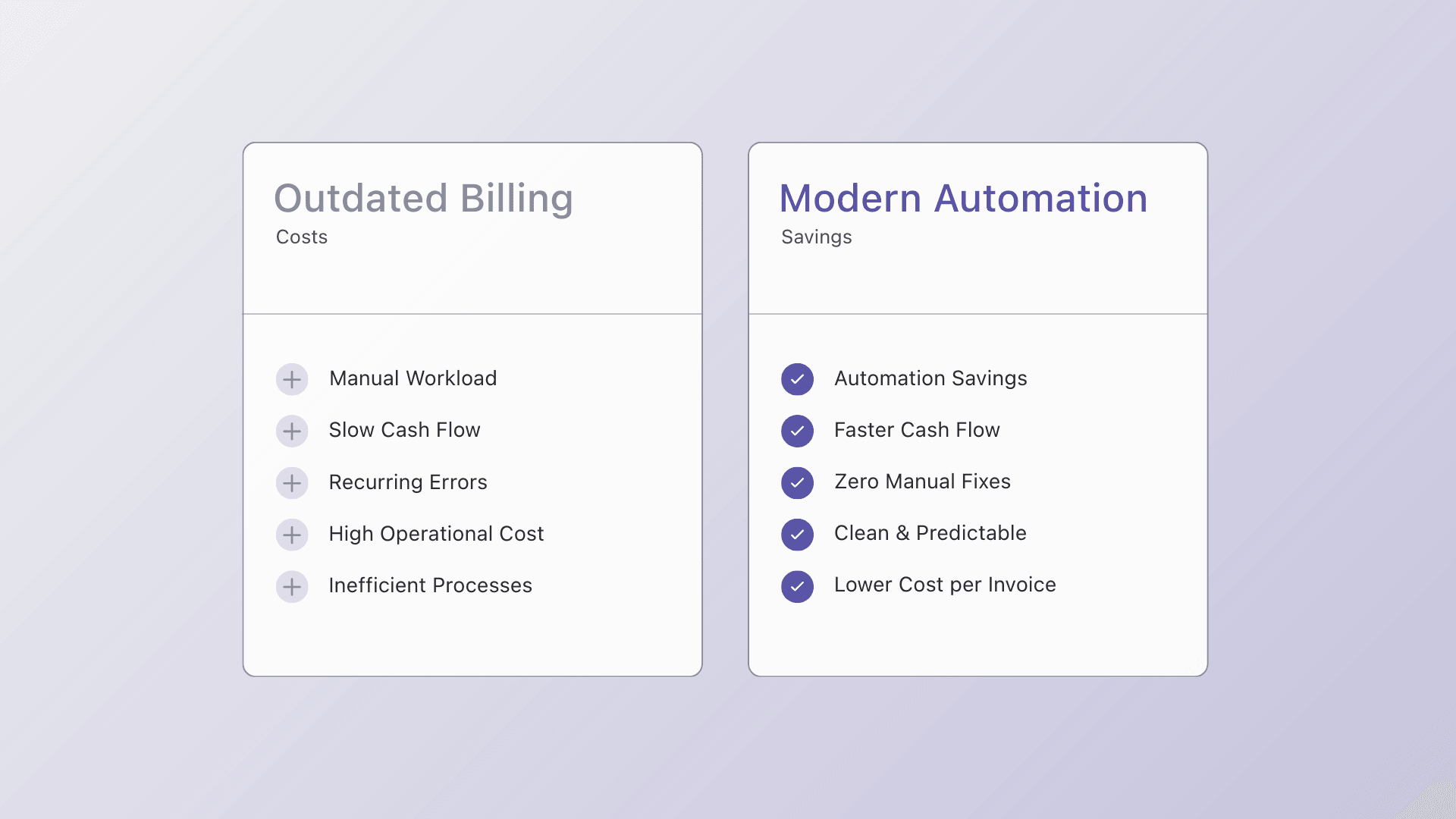Select the Lower Cost per Invoice text
Image resolution: width=1456 pixels, height=819 pixels.
(x=945, y=585)
